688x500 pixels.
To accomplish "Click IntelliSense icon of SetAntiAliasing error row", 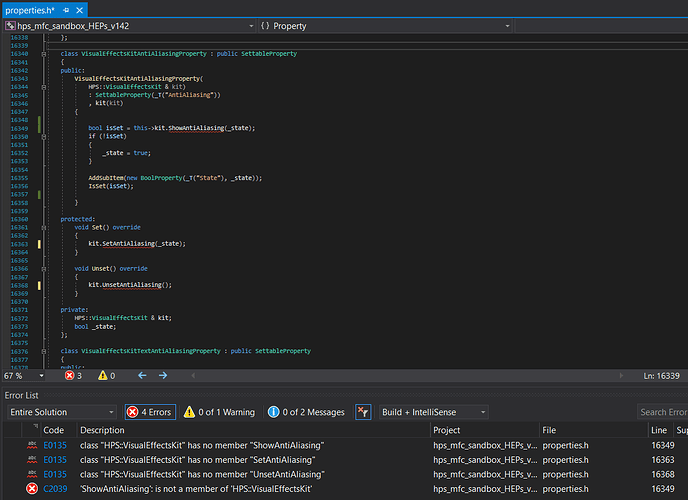I will (x=32, y=460).
